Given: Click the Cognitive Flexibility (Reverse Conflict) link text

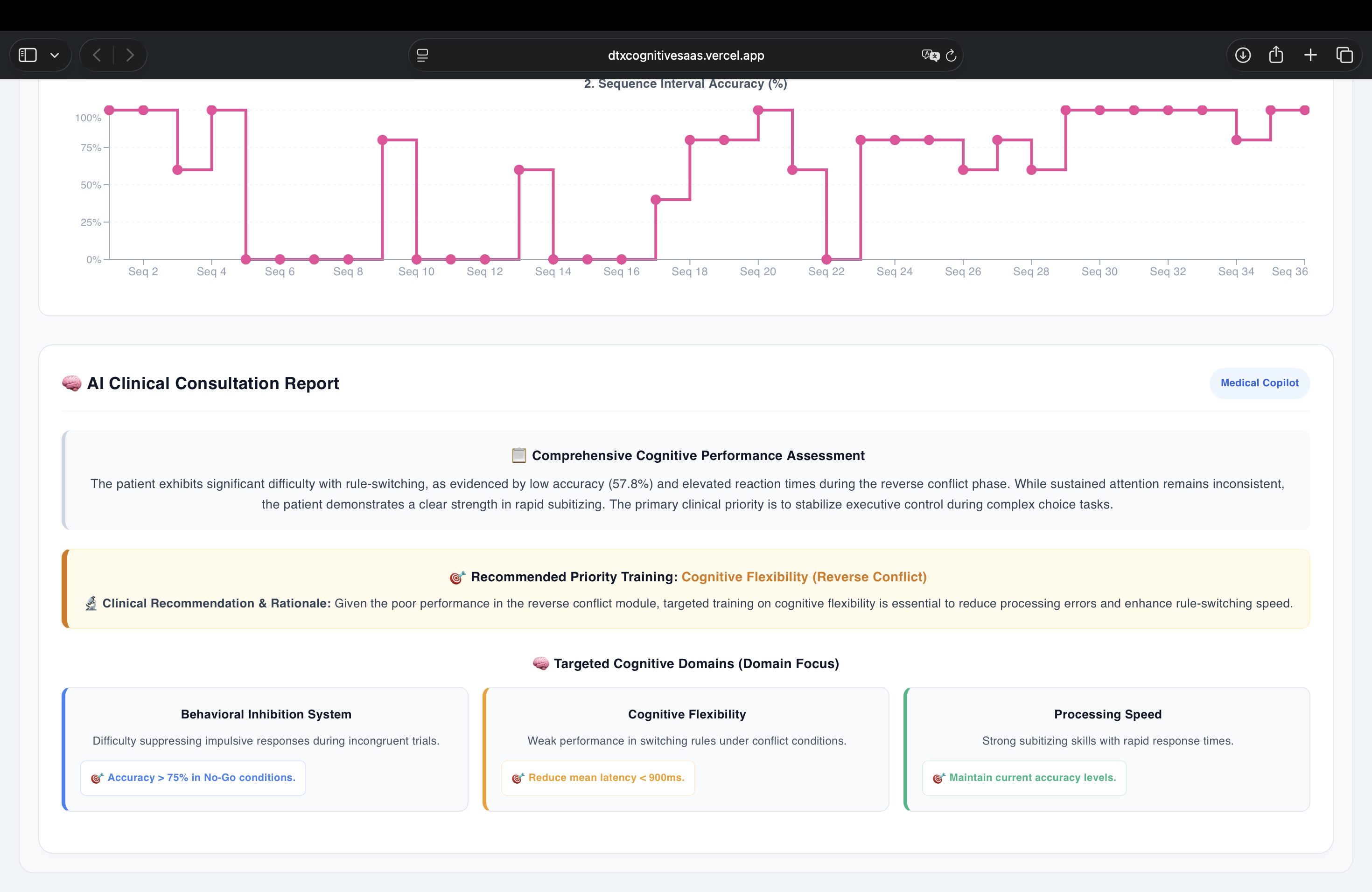Looking at the screenshot, I should point(804,577).
